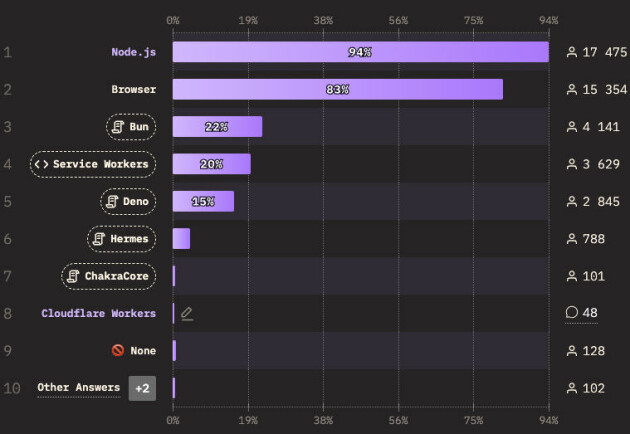Click the Browser label

coord(133,90)
